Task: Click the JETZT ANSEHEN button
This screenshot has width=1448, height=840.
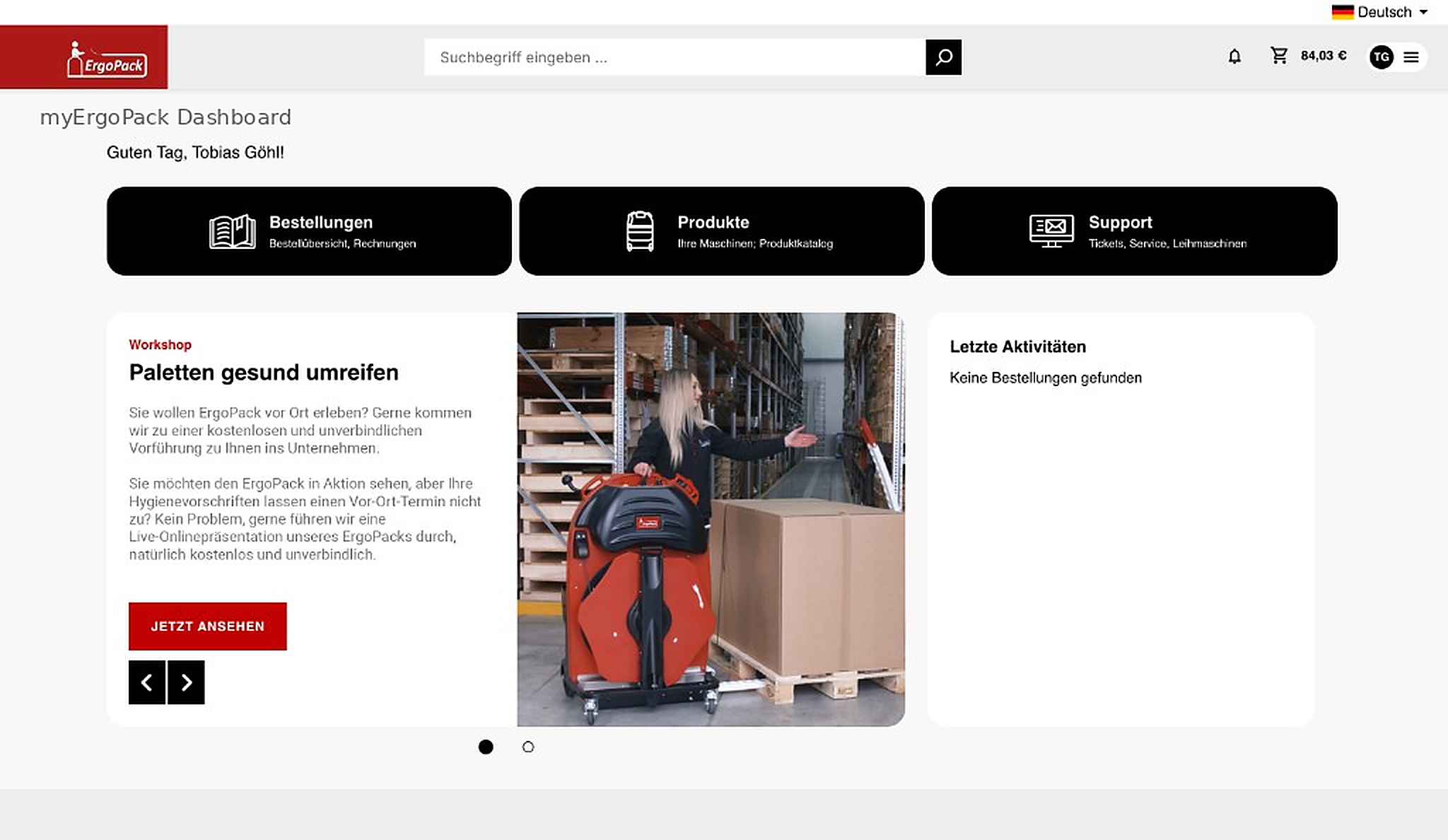Action: 208,626
